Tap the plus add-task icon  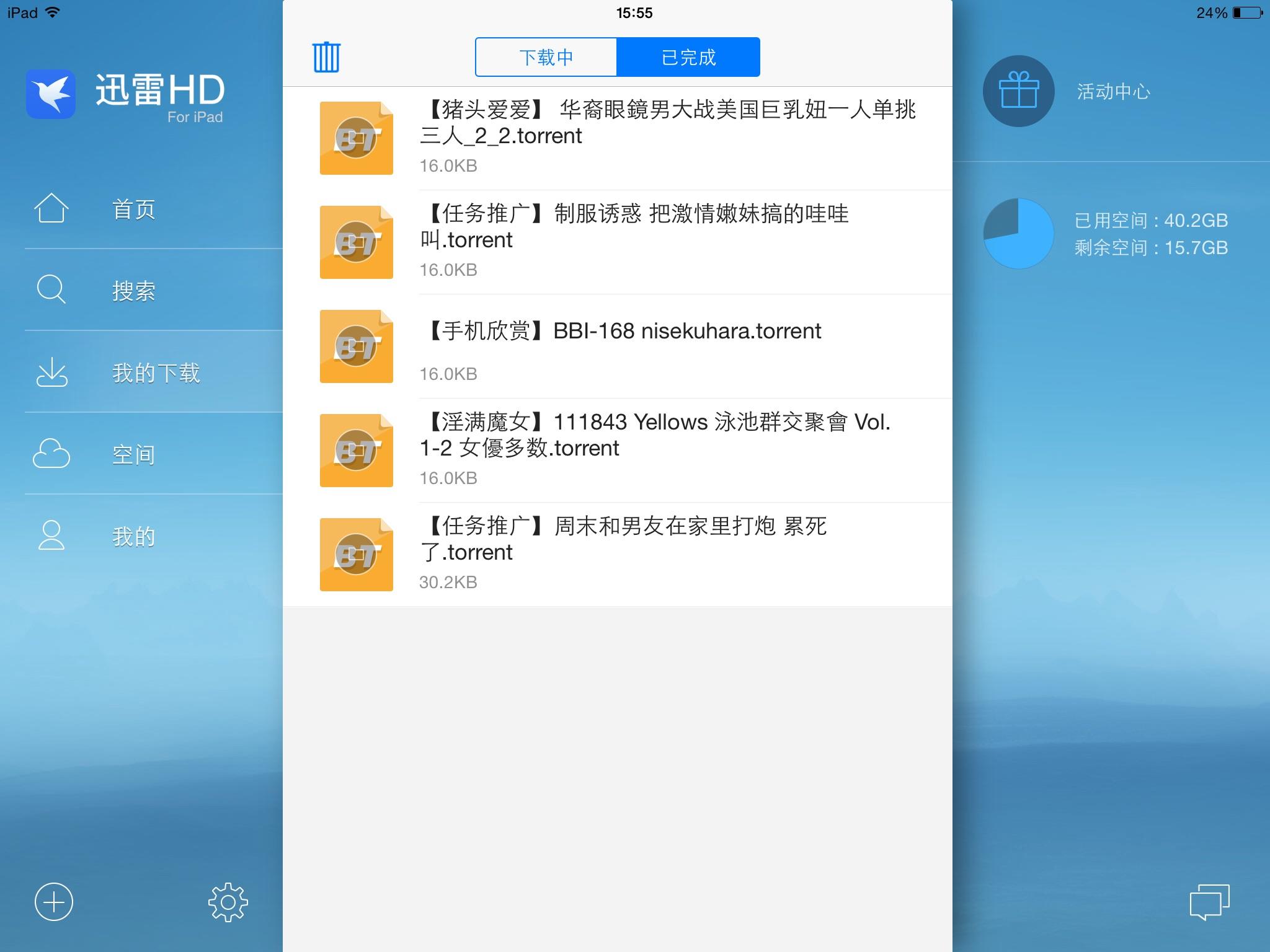(x=54, y=902)
